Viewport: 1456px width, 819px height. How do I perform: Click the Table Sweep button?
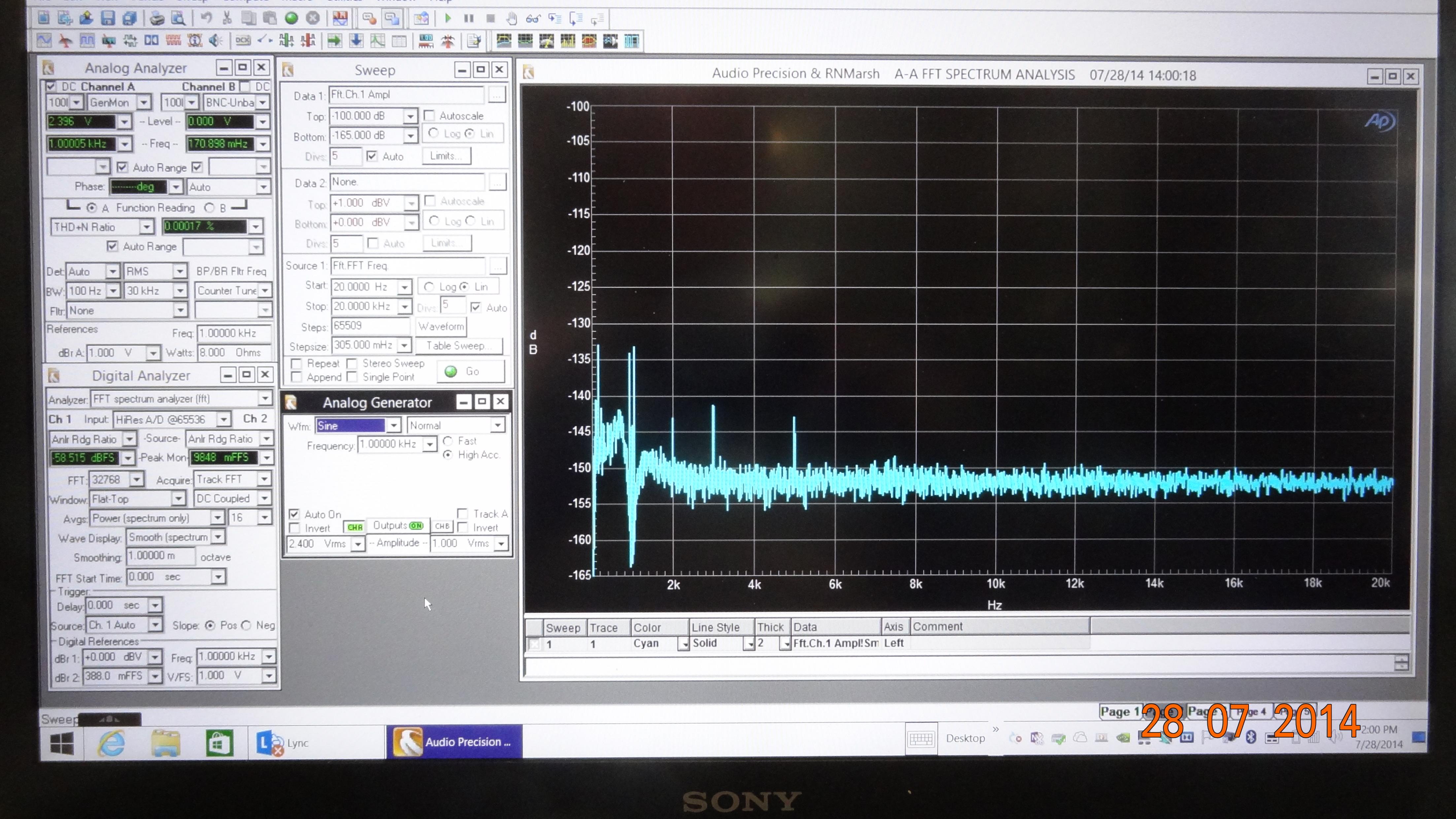pos(459,345)
